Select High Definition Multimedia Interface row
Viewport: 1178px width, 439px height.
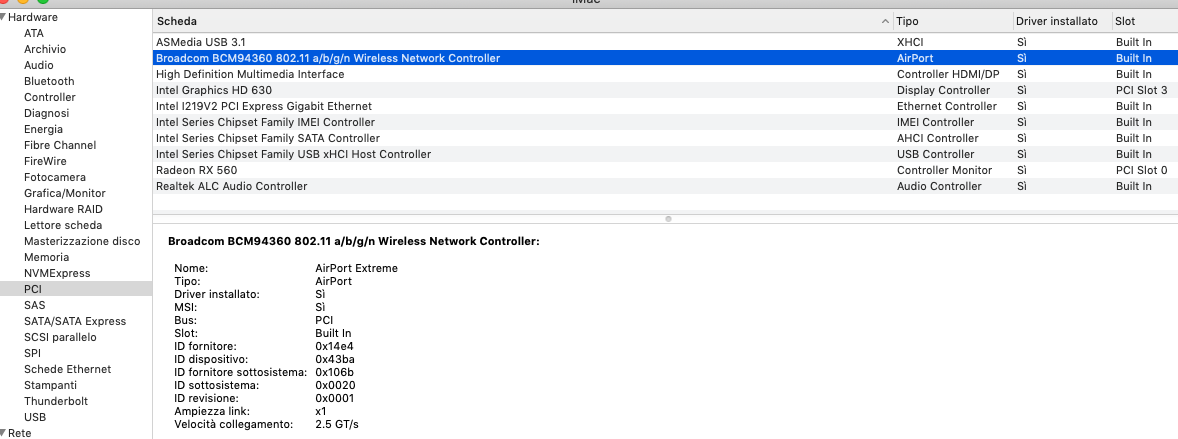[x=665, y=74]
